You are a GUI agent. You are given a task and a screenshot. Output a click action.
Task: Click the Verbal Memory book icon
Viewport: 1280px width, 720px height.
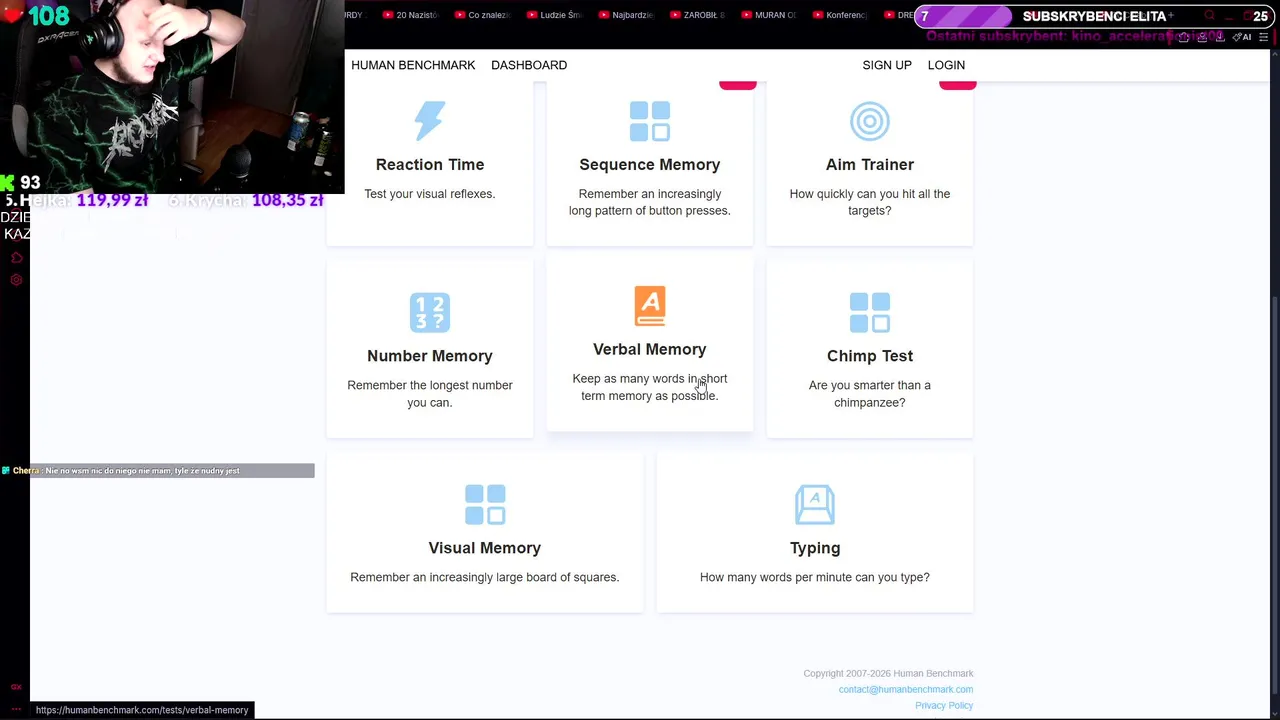point(650,306)
